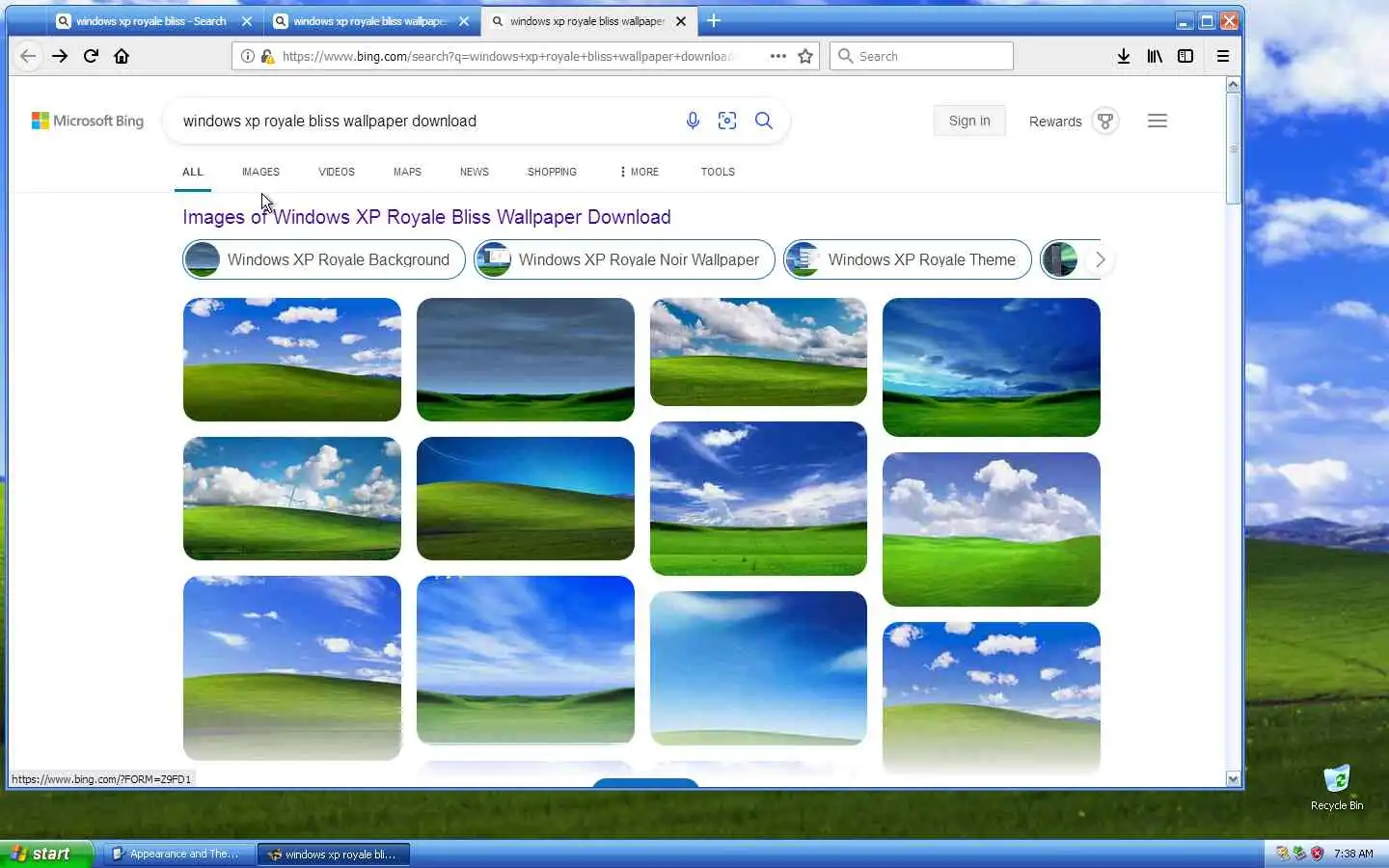Image resolution: width=1389 pixels, height=868 pixels.
Task: Select the NEWS search tab
Action: tap(475, 172)
